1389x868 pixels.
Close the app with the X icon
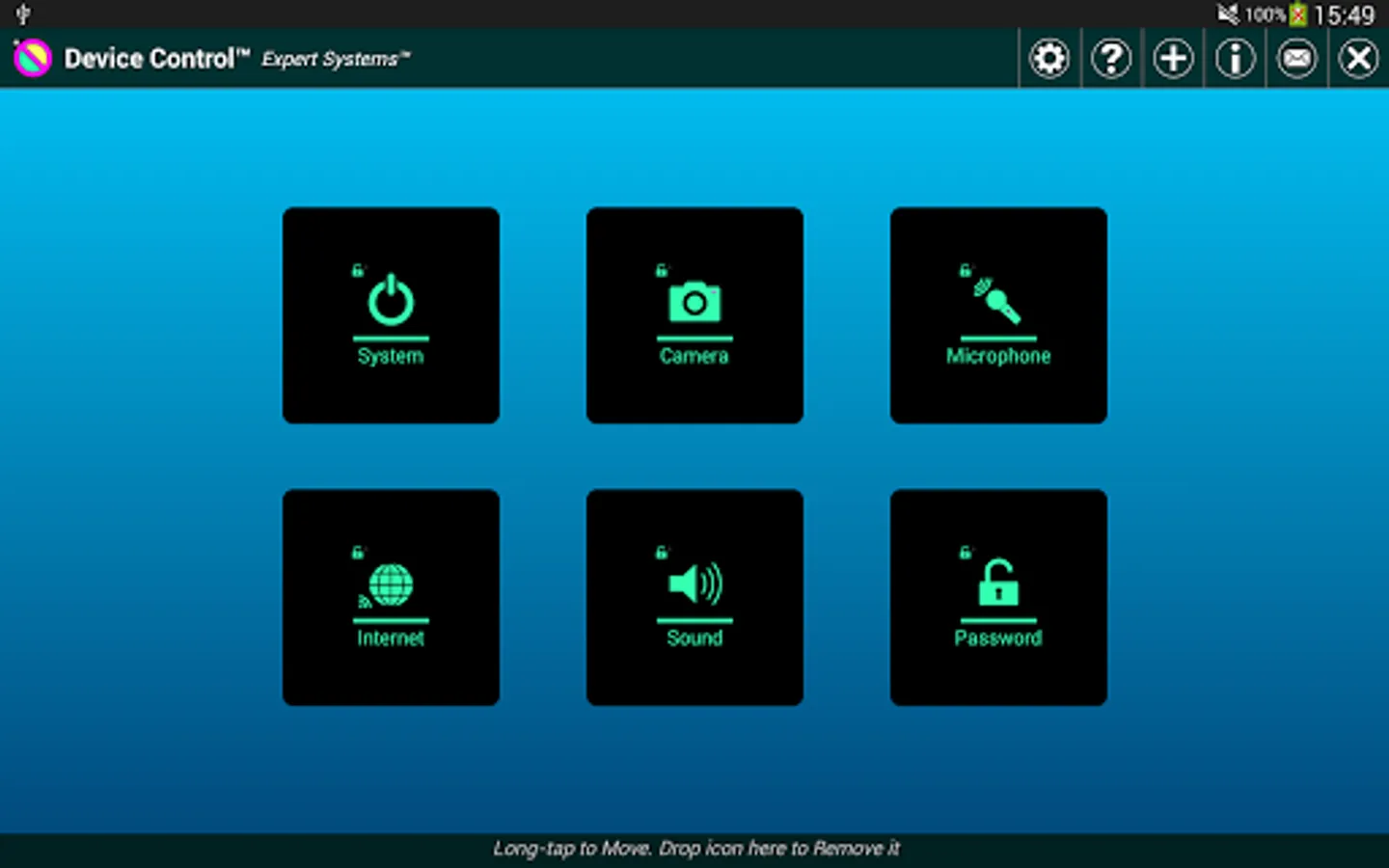pos(1358,59)
